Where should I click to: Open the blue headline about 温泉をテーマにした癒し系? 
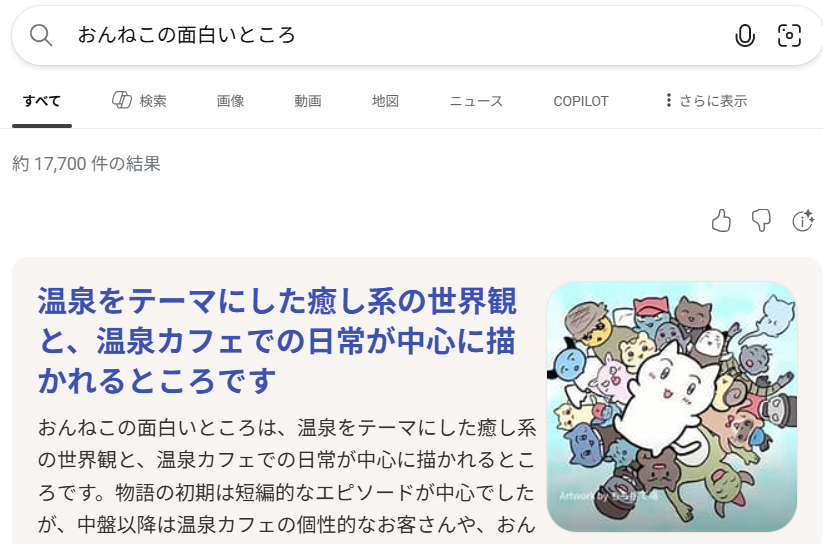tap(277, 340)
